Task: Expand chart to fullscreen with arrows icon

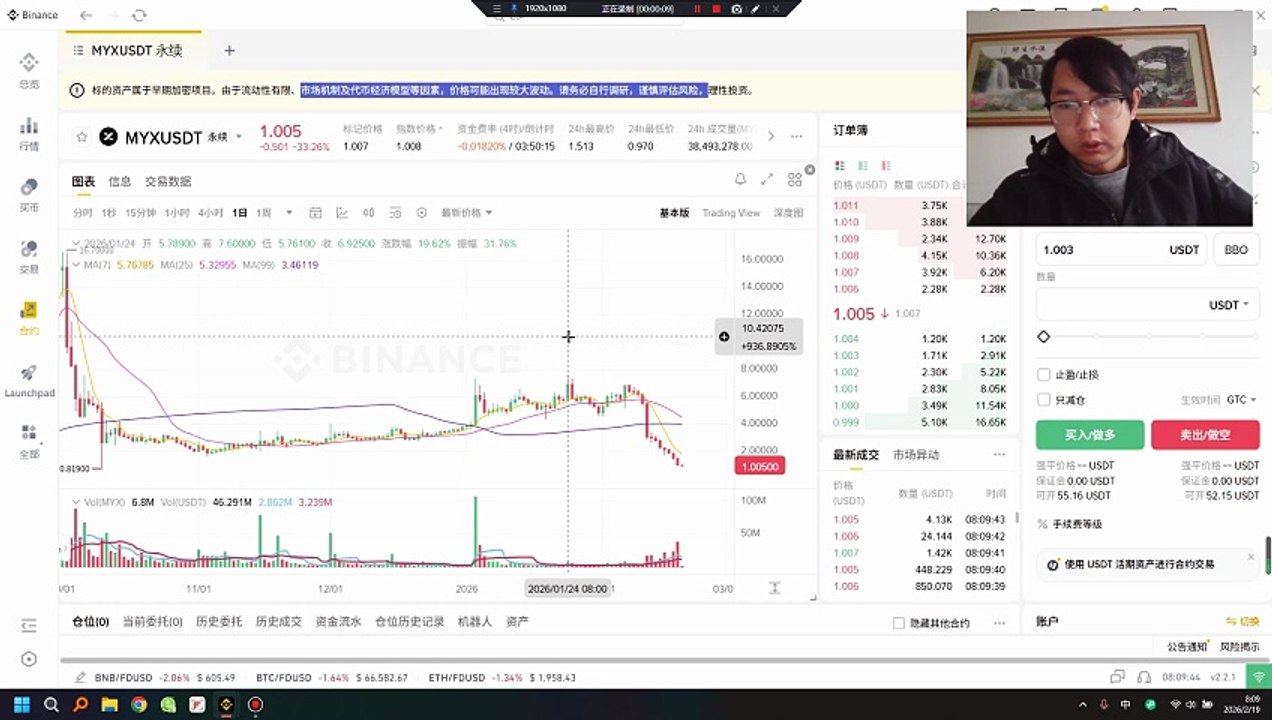Action: coord(767,179)
